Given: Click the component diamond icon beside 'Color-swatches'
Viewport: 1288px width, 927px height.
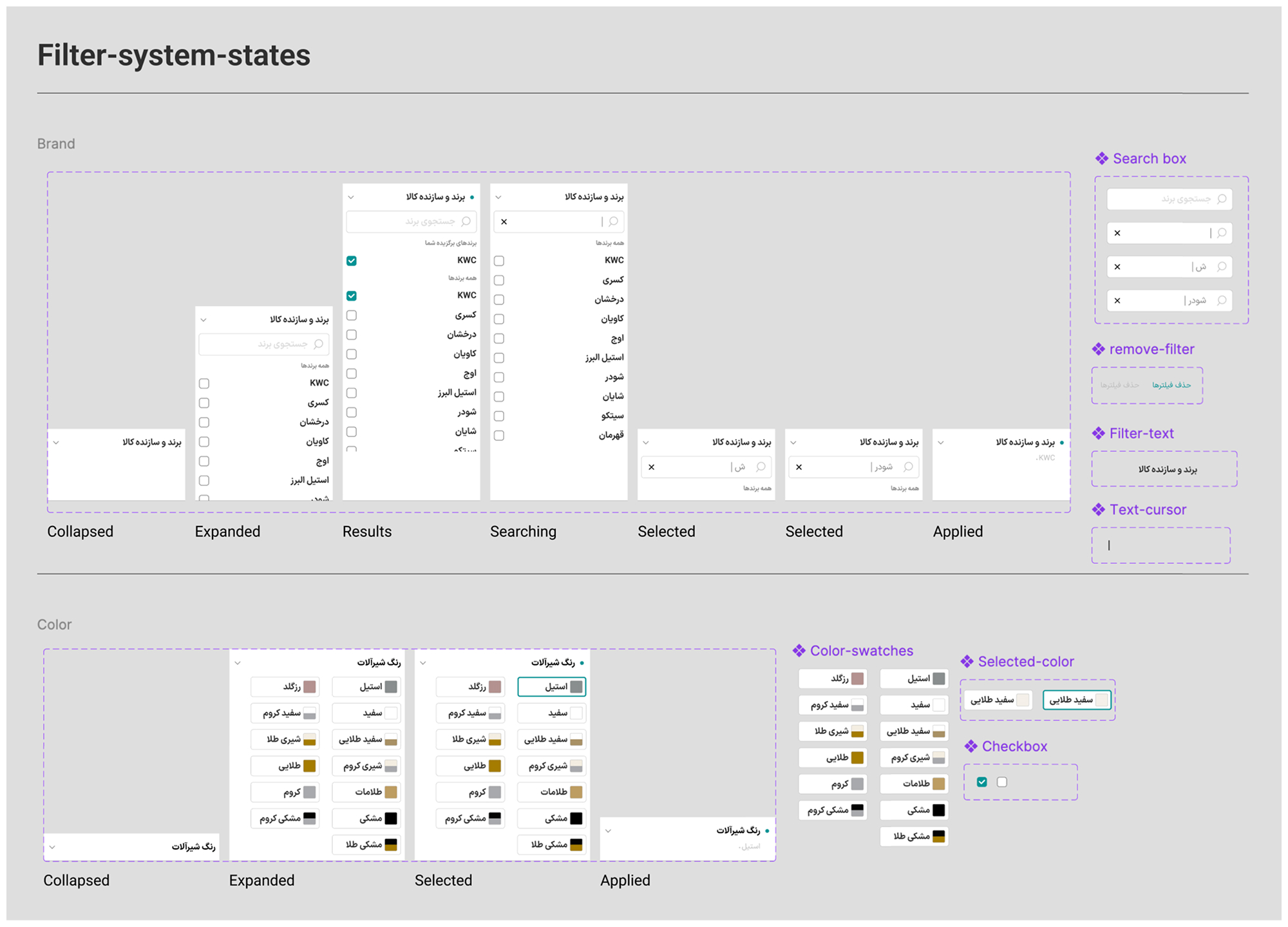Looking at the screenshot, I should pos(799,651).
